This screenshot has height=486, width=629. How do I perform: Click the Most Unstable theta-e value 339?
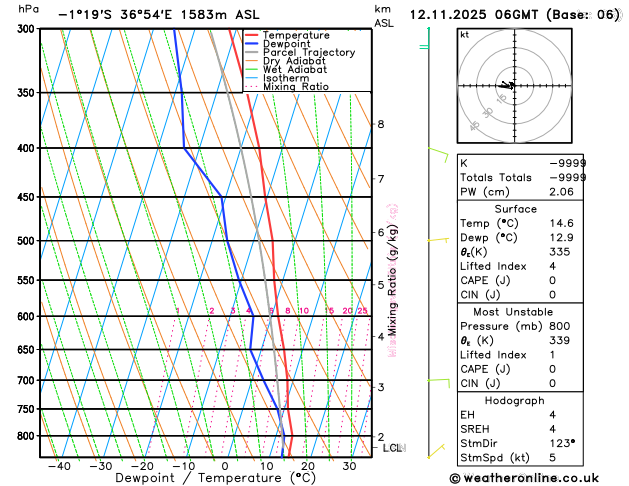[560, 340]
